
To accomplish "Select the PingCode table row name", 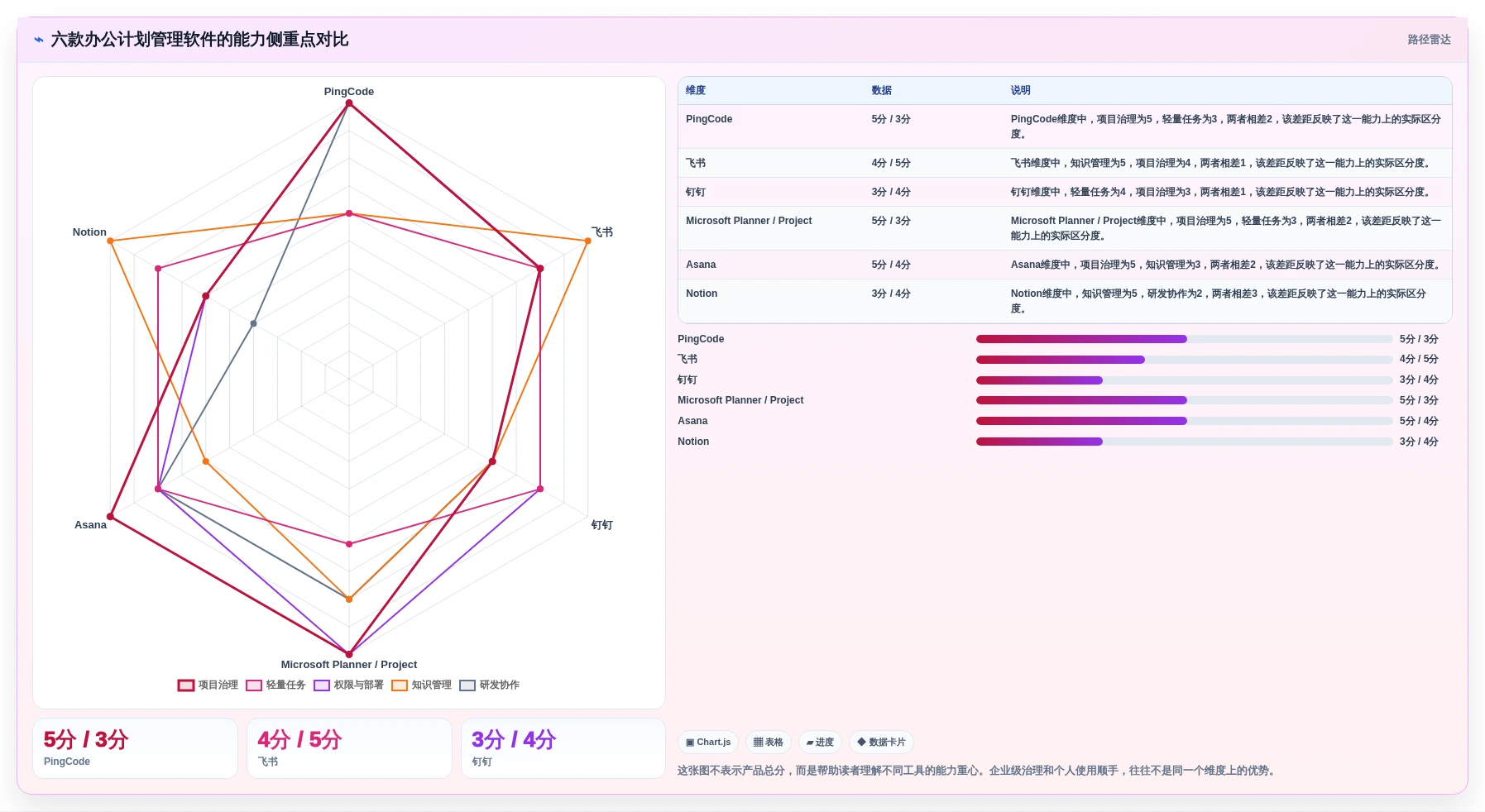I will 709,119.
